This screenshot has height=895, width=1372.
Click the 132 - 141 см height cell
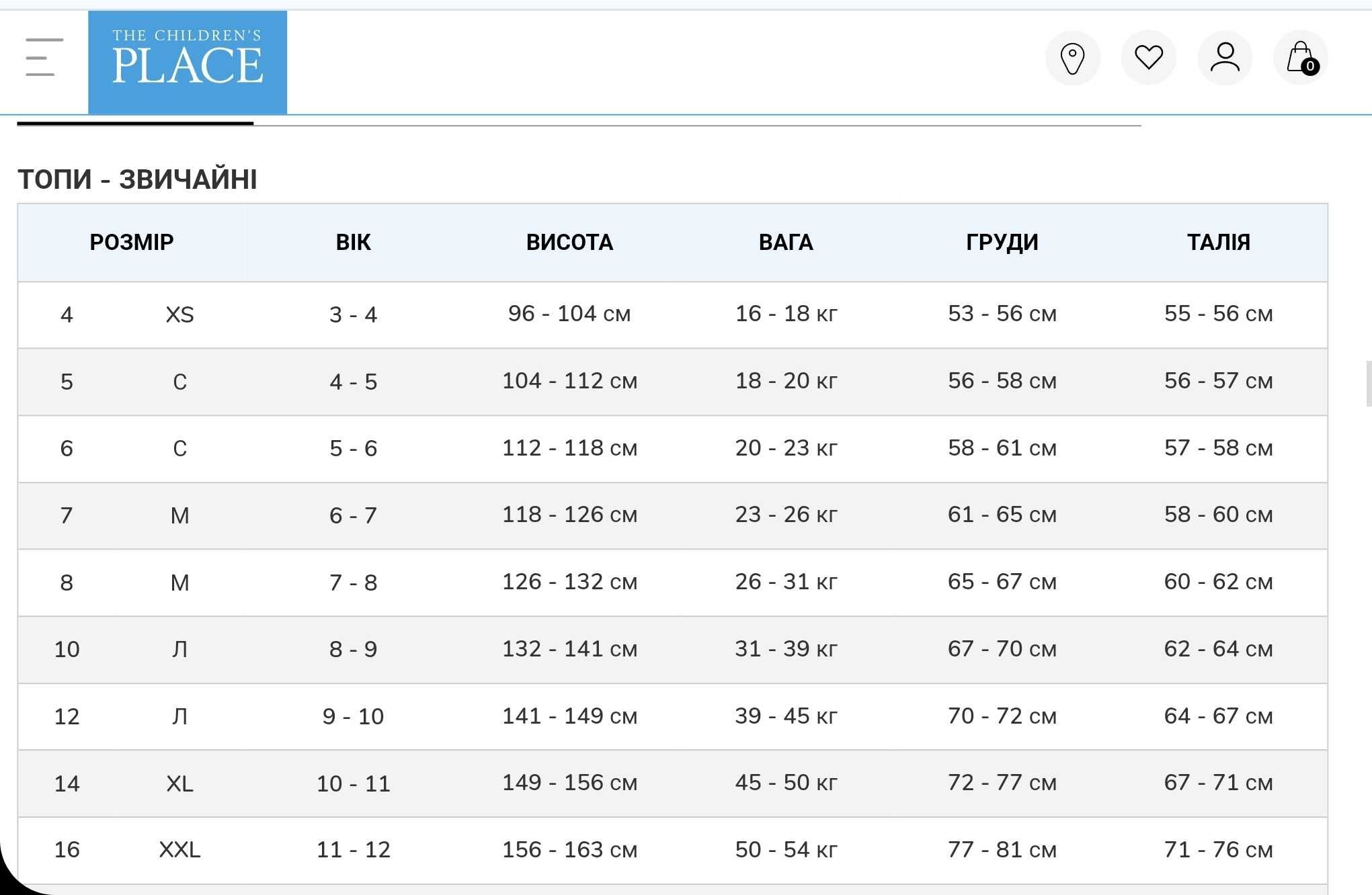(x=569, y=648)
